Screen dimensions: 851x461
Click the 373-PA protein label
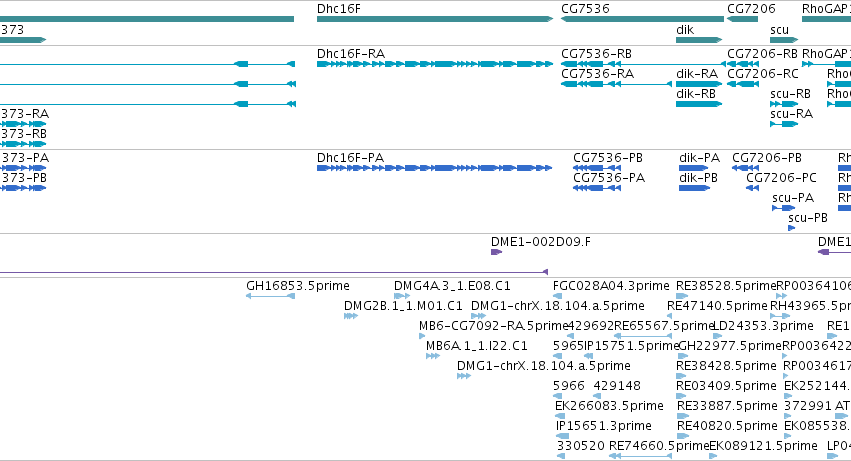pyautogui.click(x=24, y=158)
